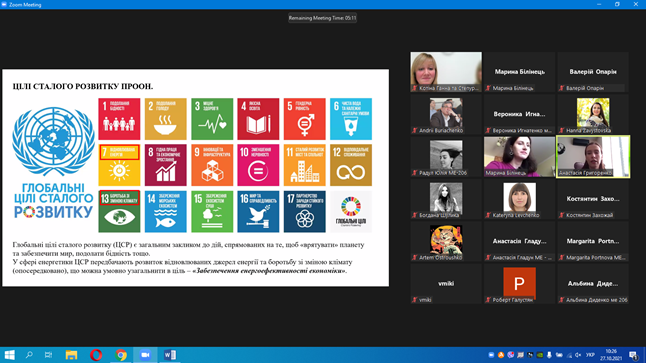Open the УКР language switcher

point(590,355)
